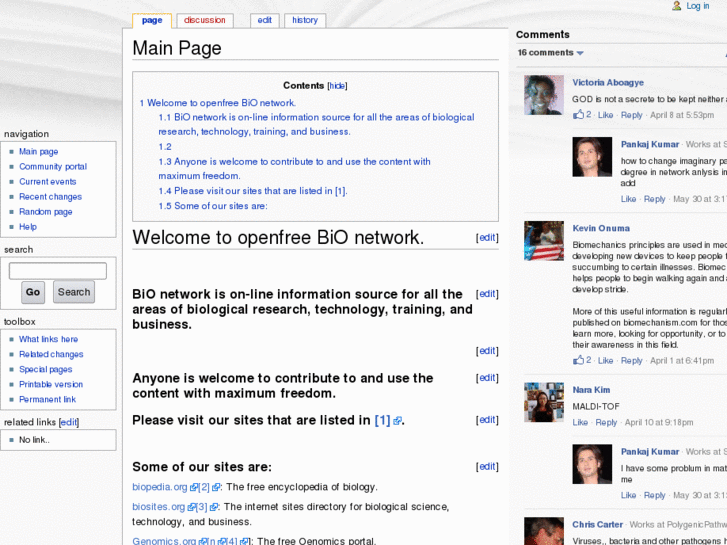Click thumbs-up icon on Kevin Onuma's comment
This screenshot has height=545, width=727.
(578, 359)
